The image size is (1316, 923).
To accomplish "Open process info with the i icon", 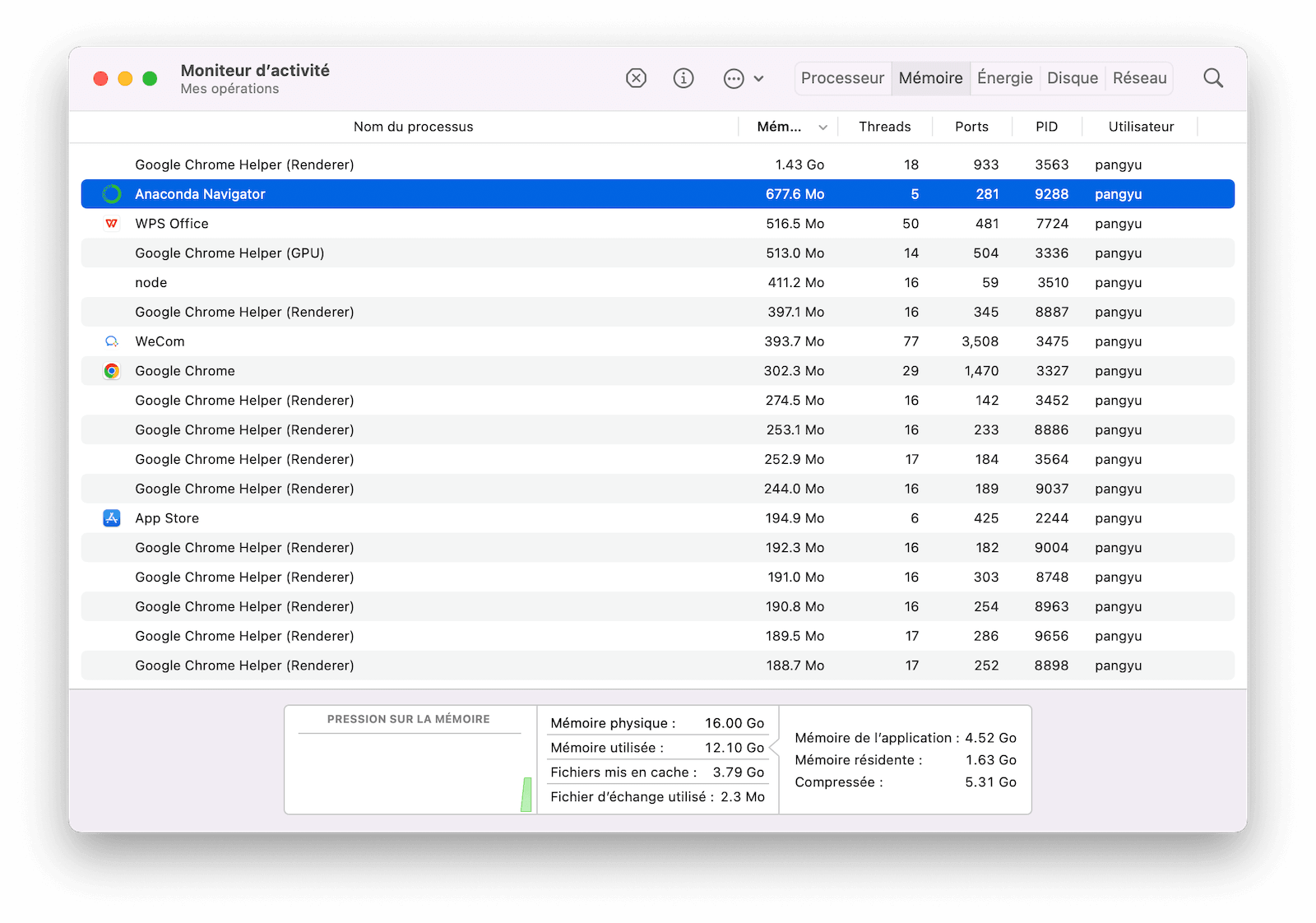I will 683,78.
